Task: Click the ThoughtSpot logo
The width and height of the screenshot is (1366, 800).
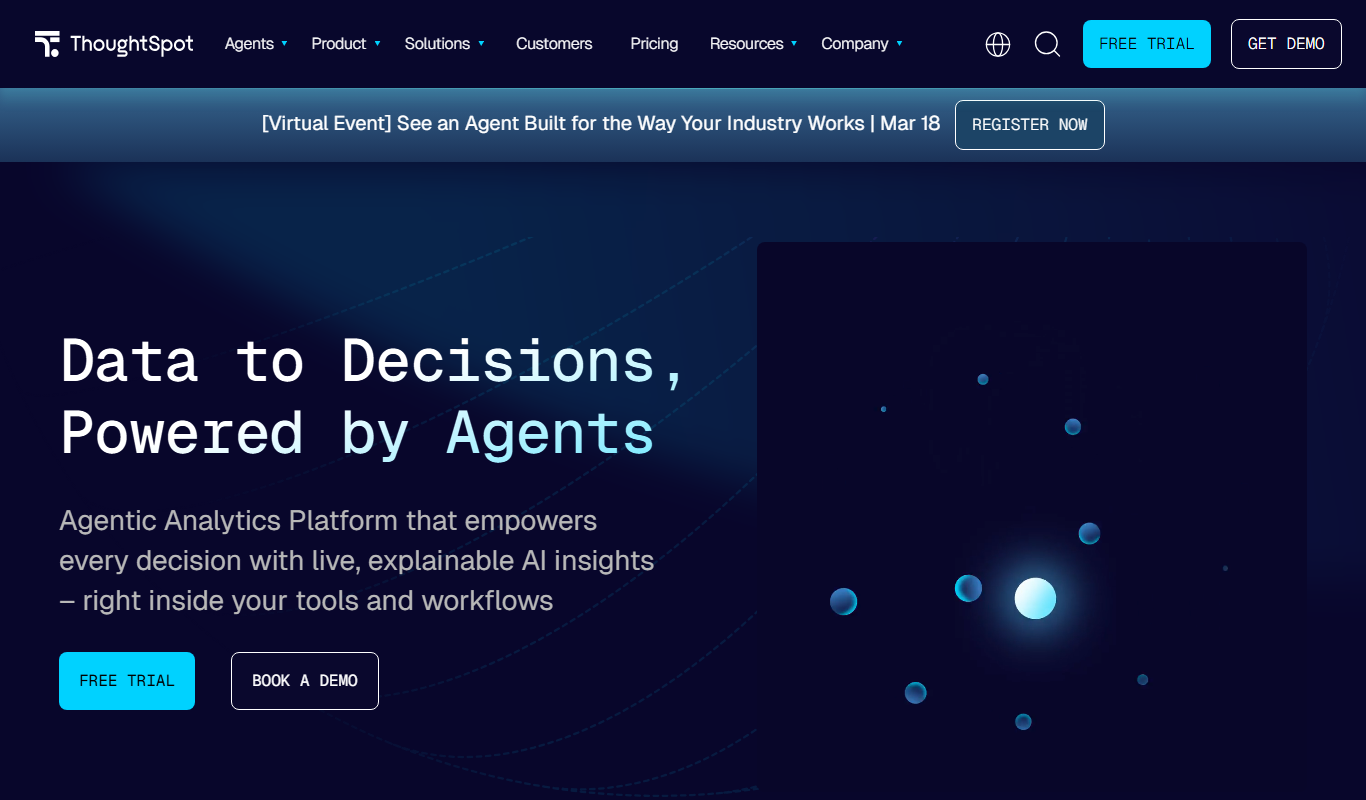Action: tap(114, 44)
